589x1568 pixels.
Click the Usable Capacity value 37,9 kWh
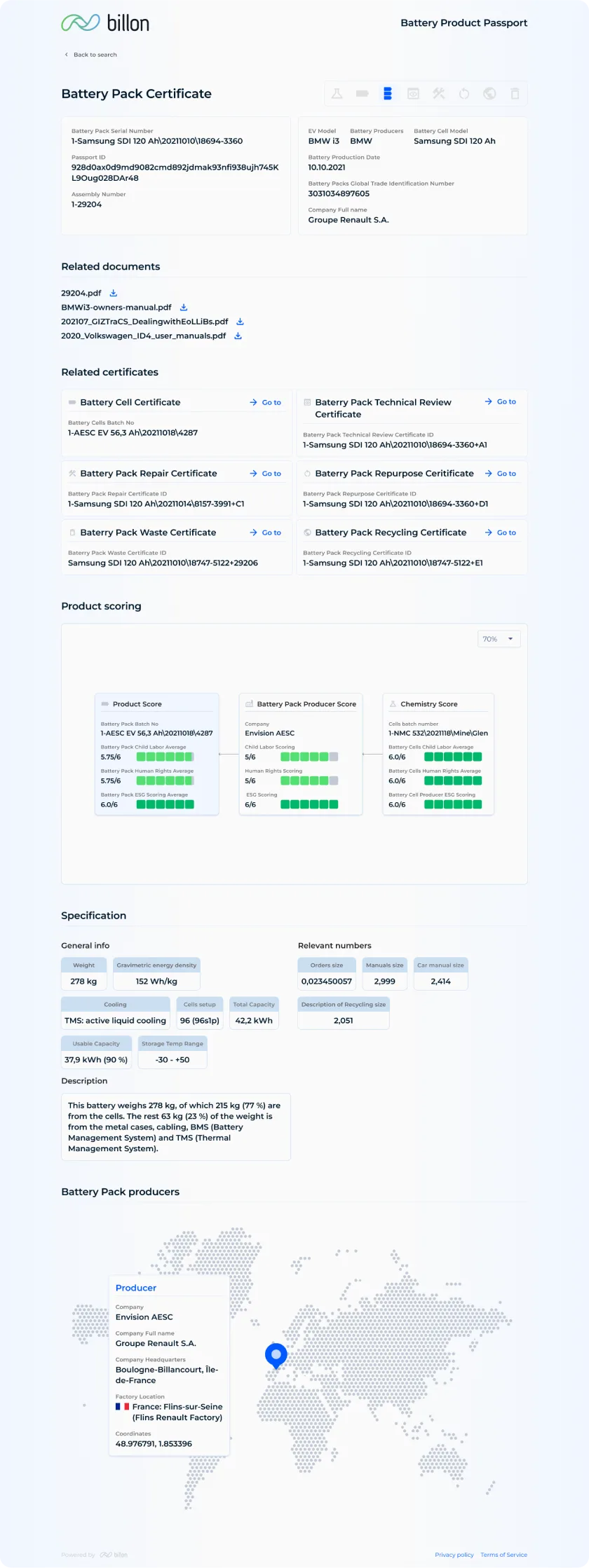tap(96, 1060)
